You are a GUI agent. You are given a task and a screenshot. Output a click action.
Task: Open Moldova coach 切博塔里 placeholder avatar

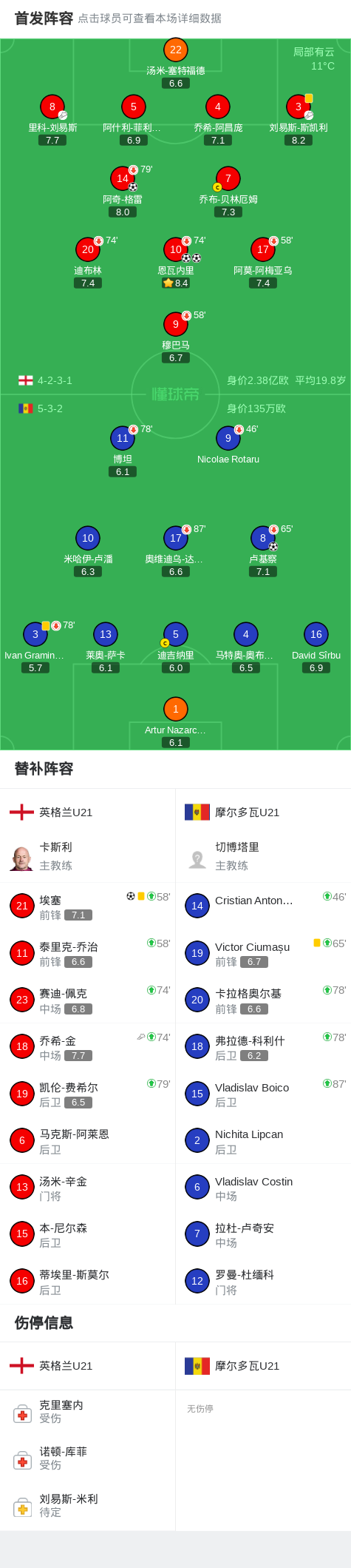(x=197, y=858)
